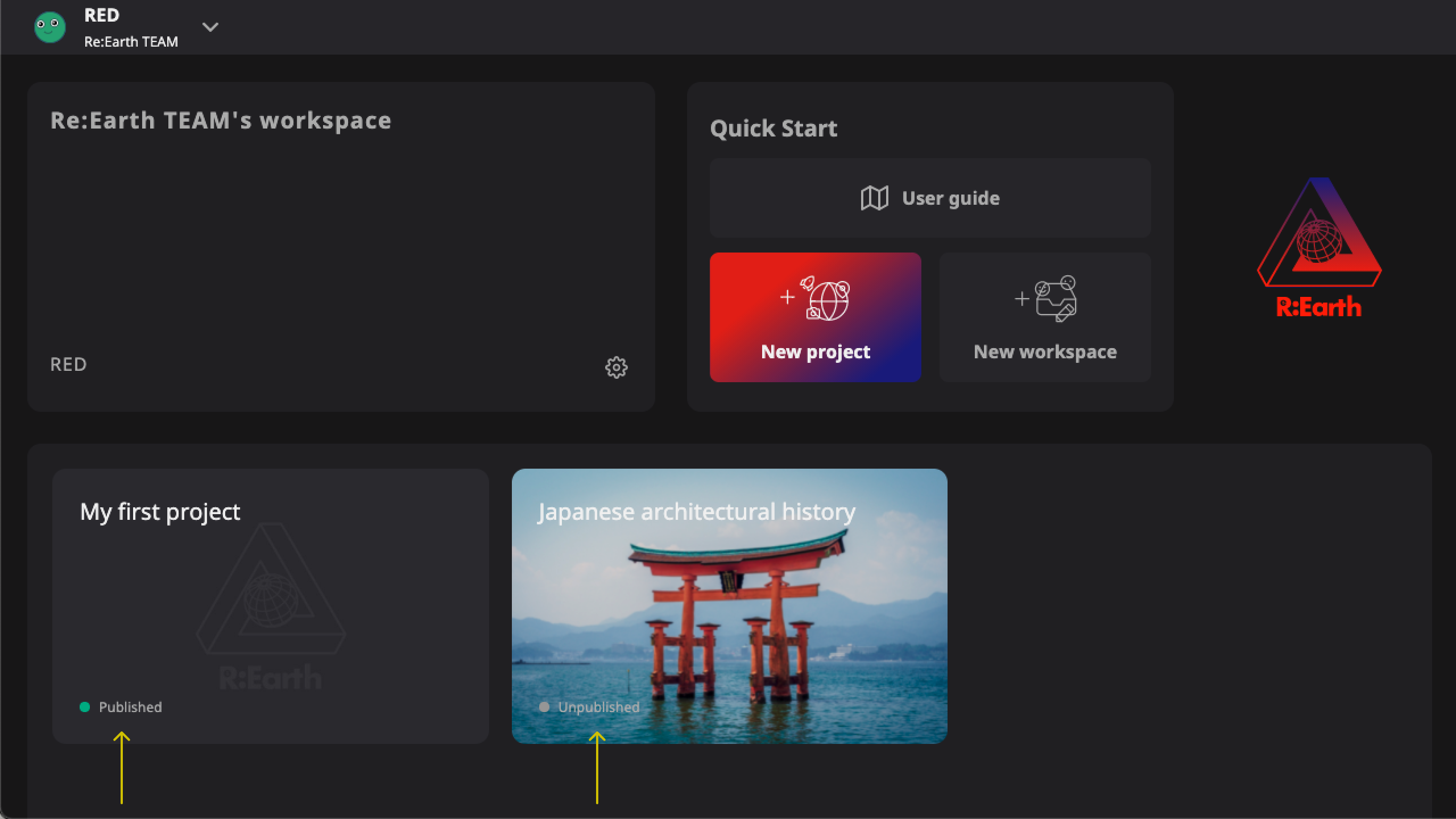Image resolution: width=1456 pixels, height=819 pixels.
Task: Click the green Published status dot
Action: click(x=85, y=707)
